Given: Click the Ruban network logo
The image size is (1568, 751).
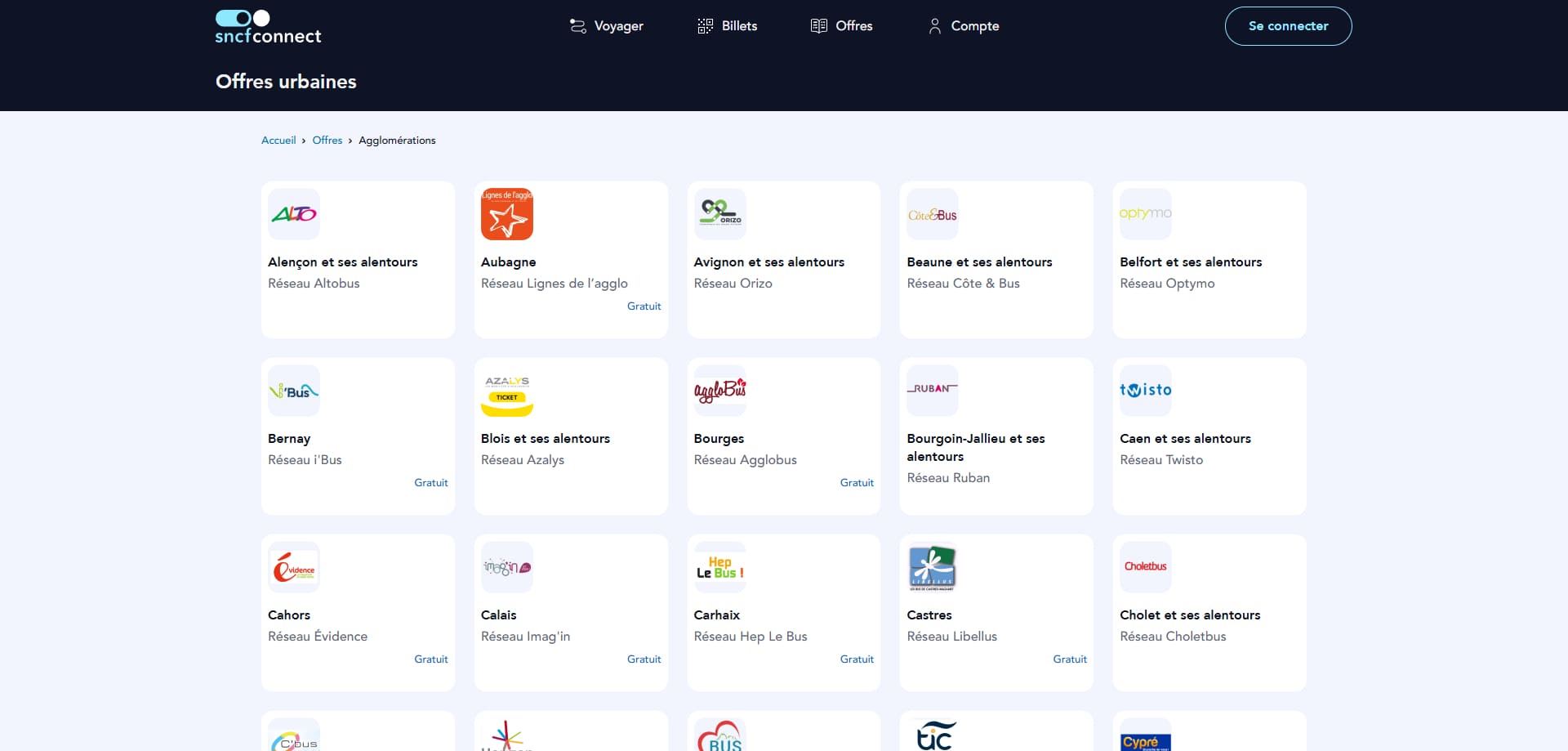Looking at the screenshot, I should (x=933, y=391).
